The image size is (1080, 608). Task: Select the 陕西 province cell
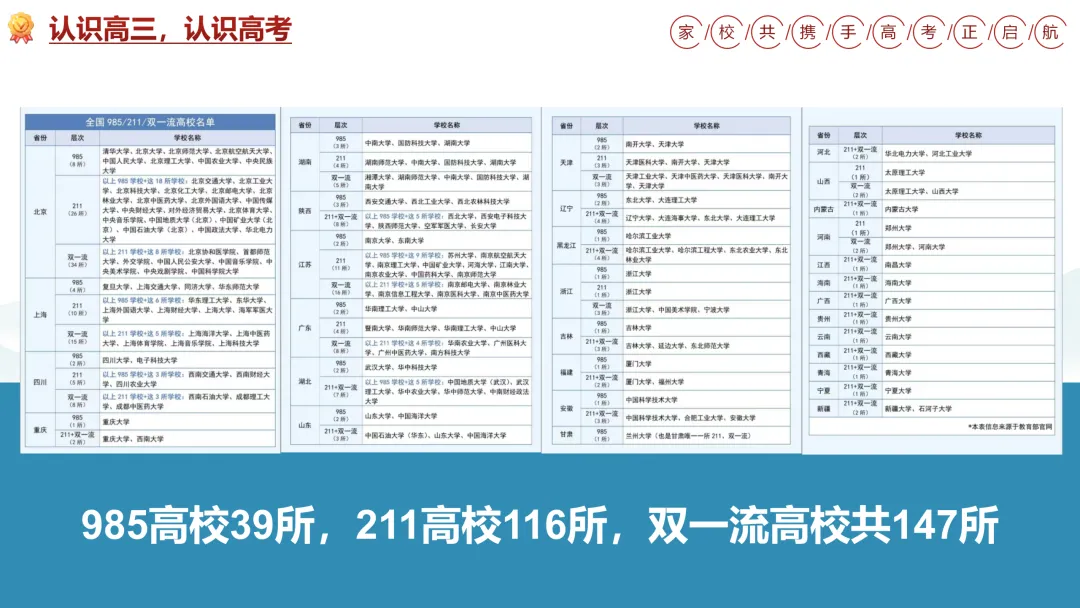click(x=305, y=211)
